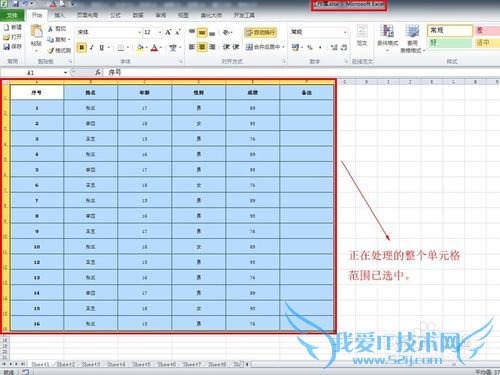
Task: Click the Paste (粘贴) clipboard icon
Action: (36, 32)
